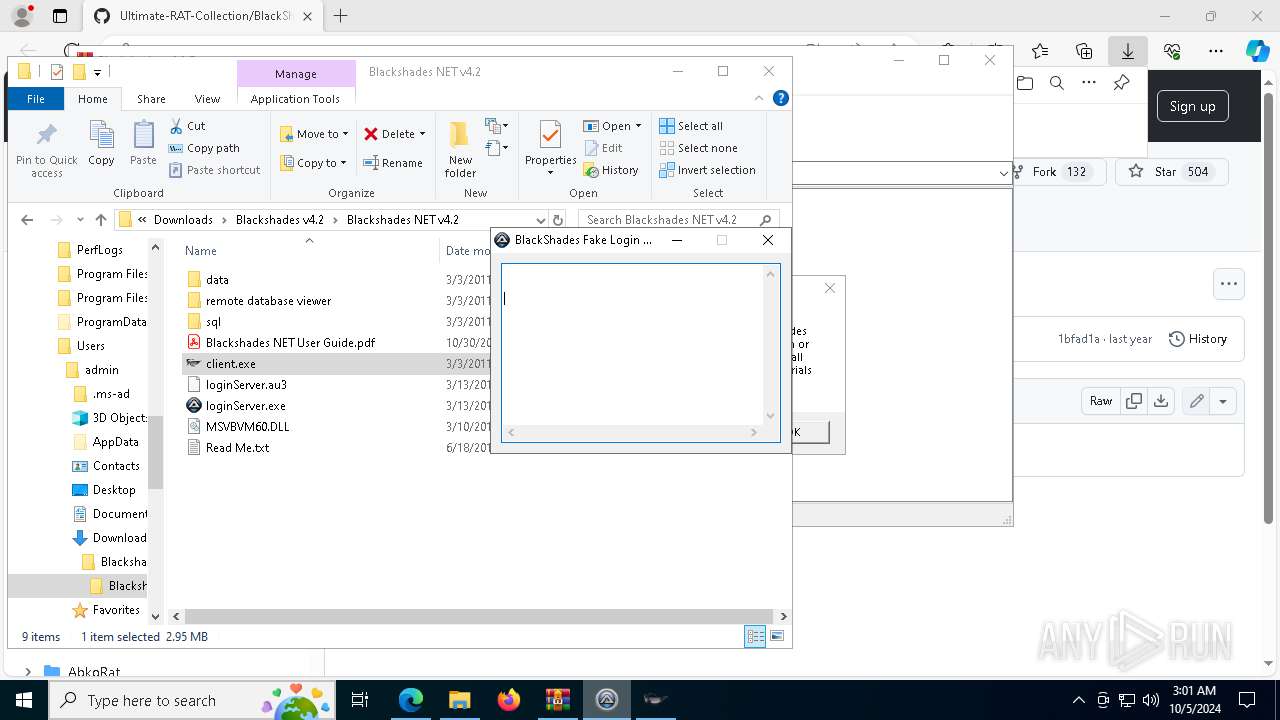Click the Paste ribbon icon
The height and width of the screenshot is (720, 1280).
click(143, 143)
